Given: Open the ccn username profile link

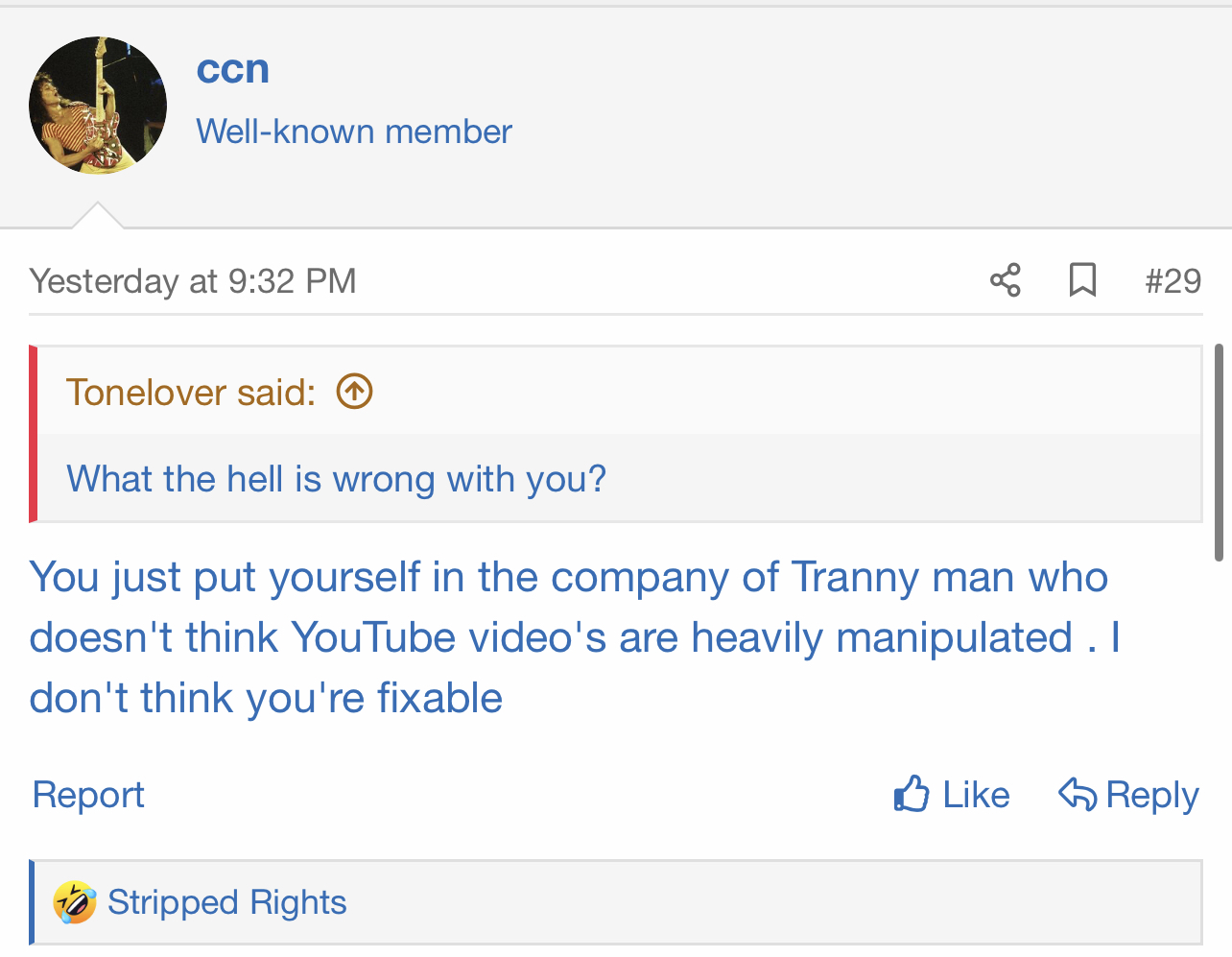Looking at the screenshot, I should coord(232,69).
